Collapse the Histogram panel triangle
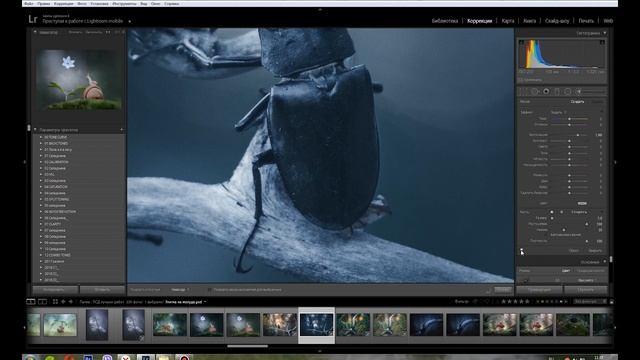The height and width of the screenshot is (360, 640). coord(604,33)
